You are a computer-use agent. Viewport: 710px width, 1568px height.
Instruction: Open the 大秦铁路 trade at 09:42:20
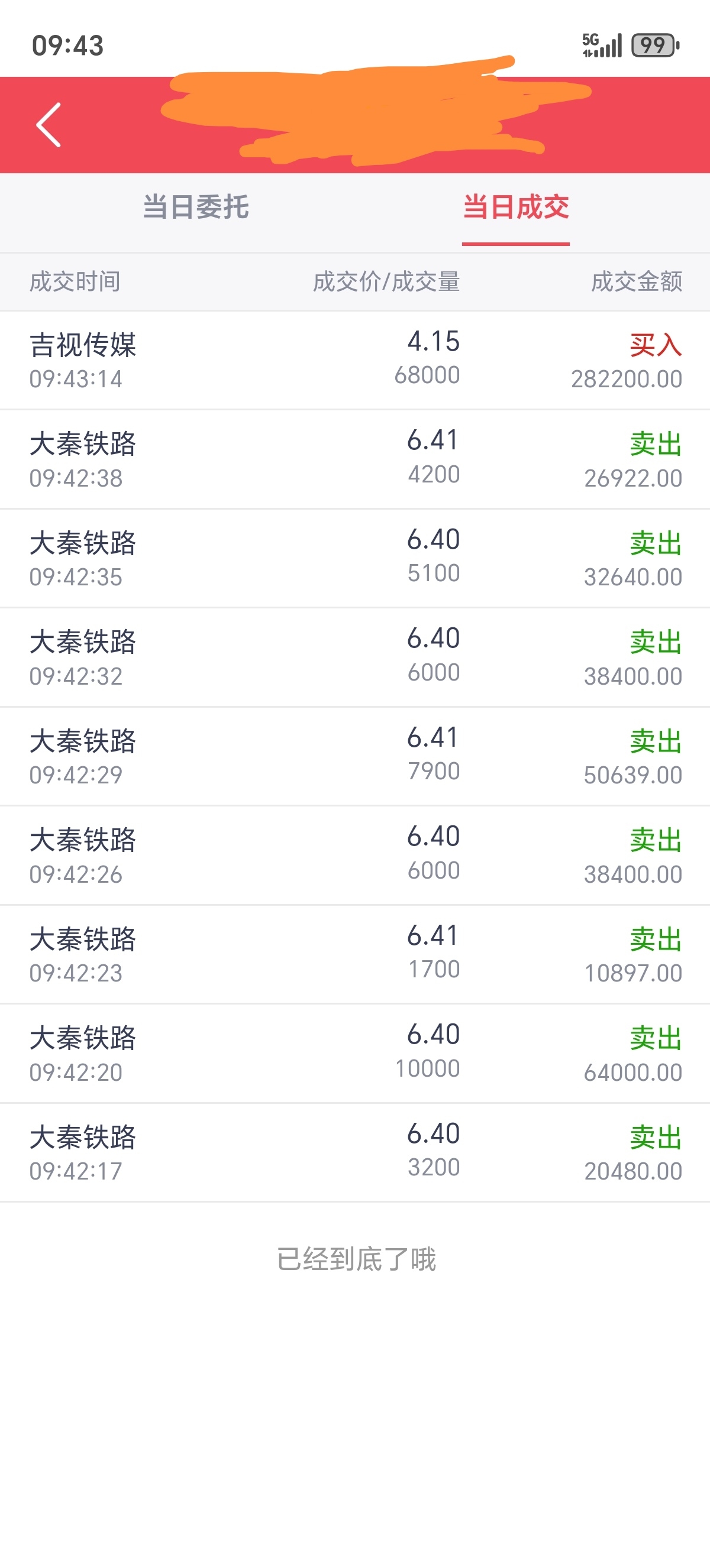click(355, 1054)
